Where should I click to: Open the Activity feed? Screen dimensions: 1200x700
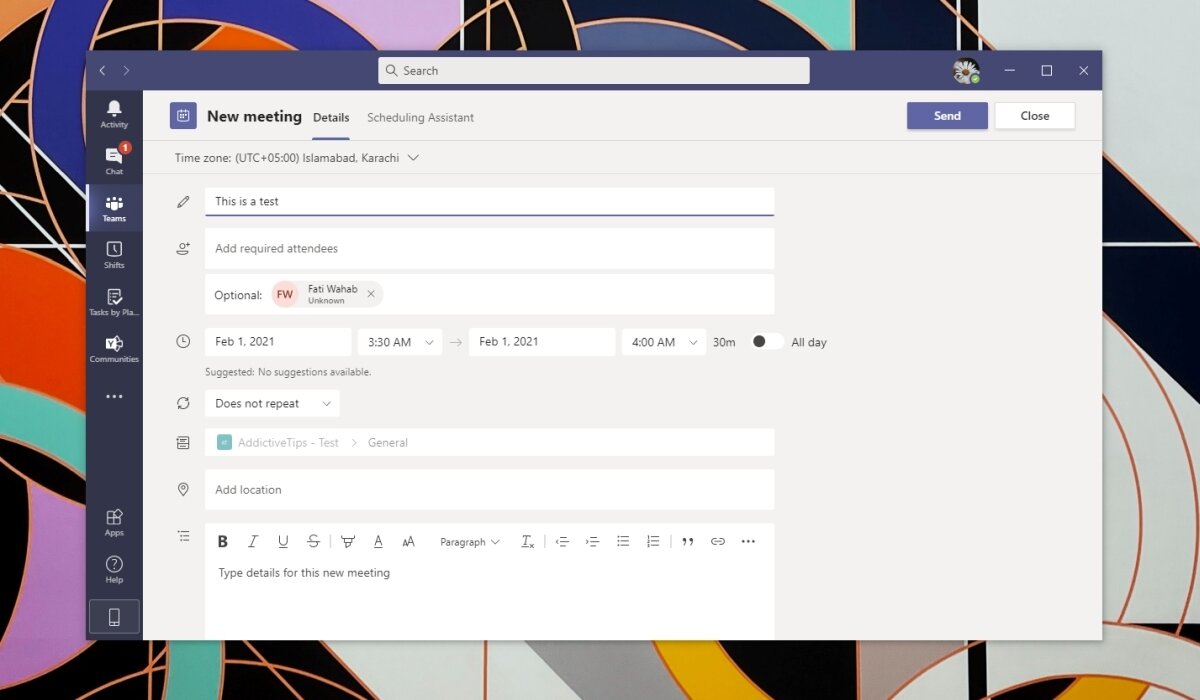[x=114, y=113]
